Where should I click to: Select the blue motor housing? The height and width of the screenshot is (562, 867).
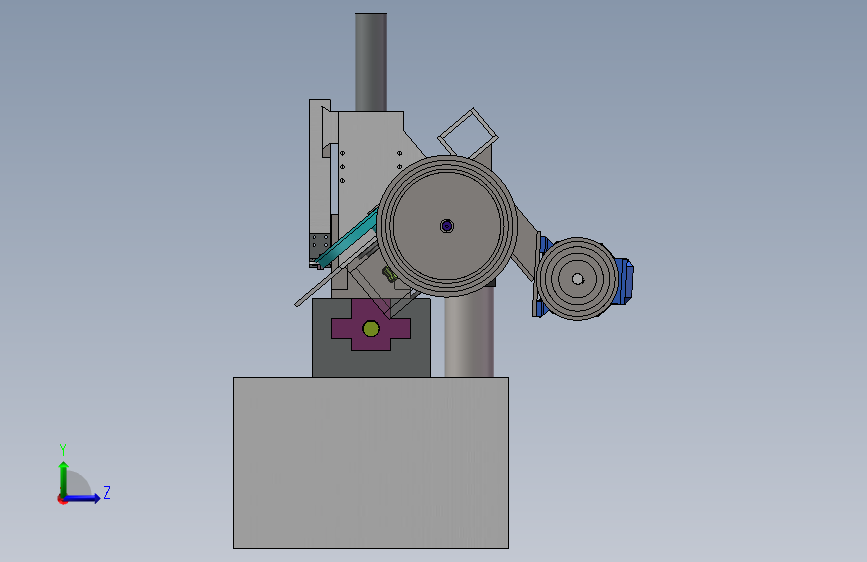click(x=625, y=281)
